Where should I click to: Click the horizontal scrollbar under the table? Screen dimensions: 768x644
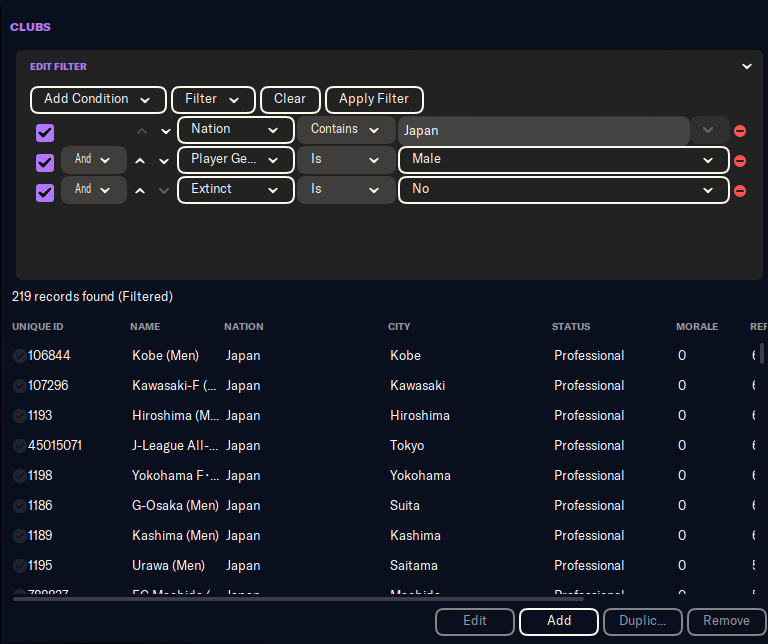pos(300,598)
